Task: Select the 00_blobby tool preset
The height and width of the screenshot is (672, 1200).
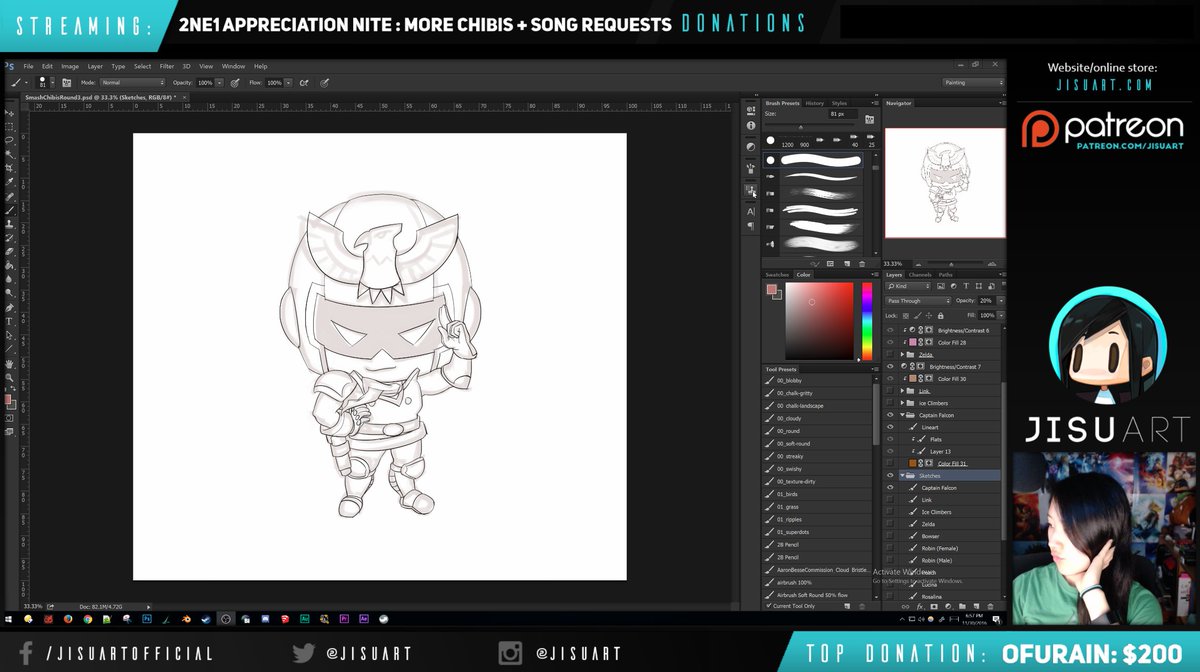Action: [789, 381]
